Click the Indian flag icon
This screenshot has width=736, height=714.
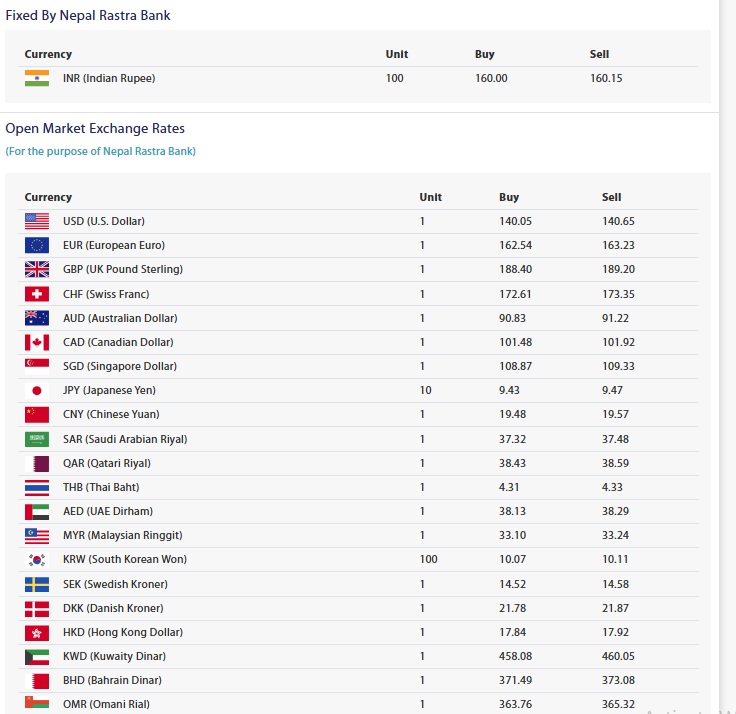[x=37, y=78]
